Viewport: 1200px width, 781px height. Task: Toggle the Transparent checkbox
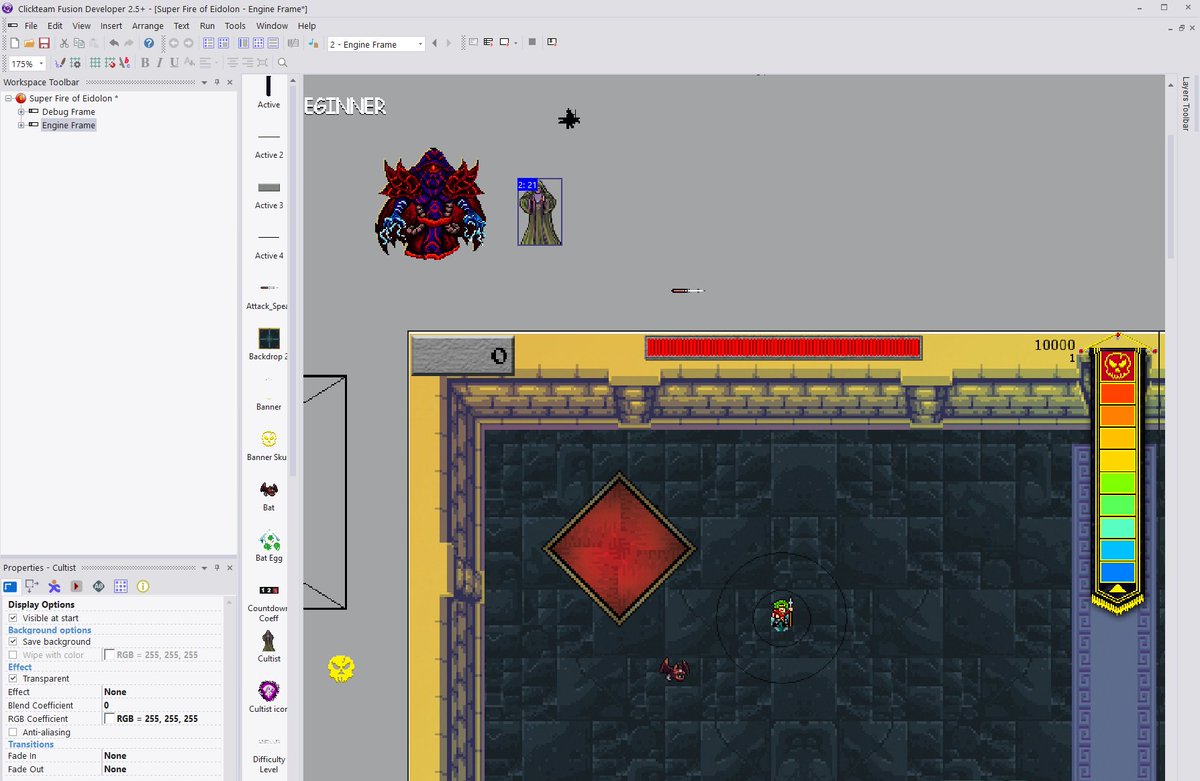coord(13,679)
